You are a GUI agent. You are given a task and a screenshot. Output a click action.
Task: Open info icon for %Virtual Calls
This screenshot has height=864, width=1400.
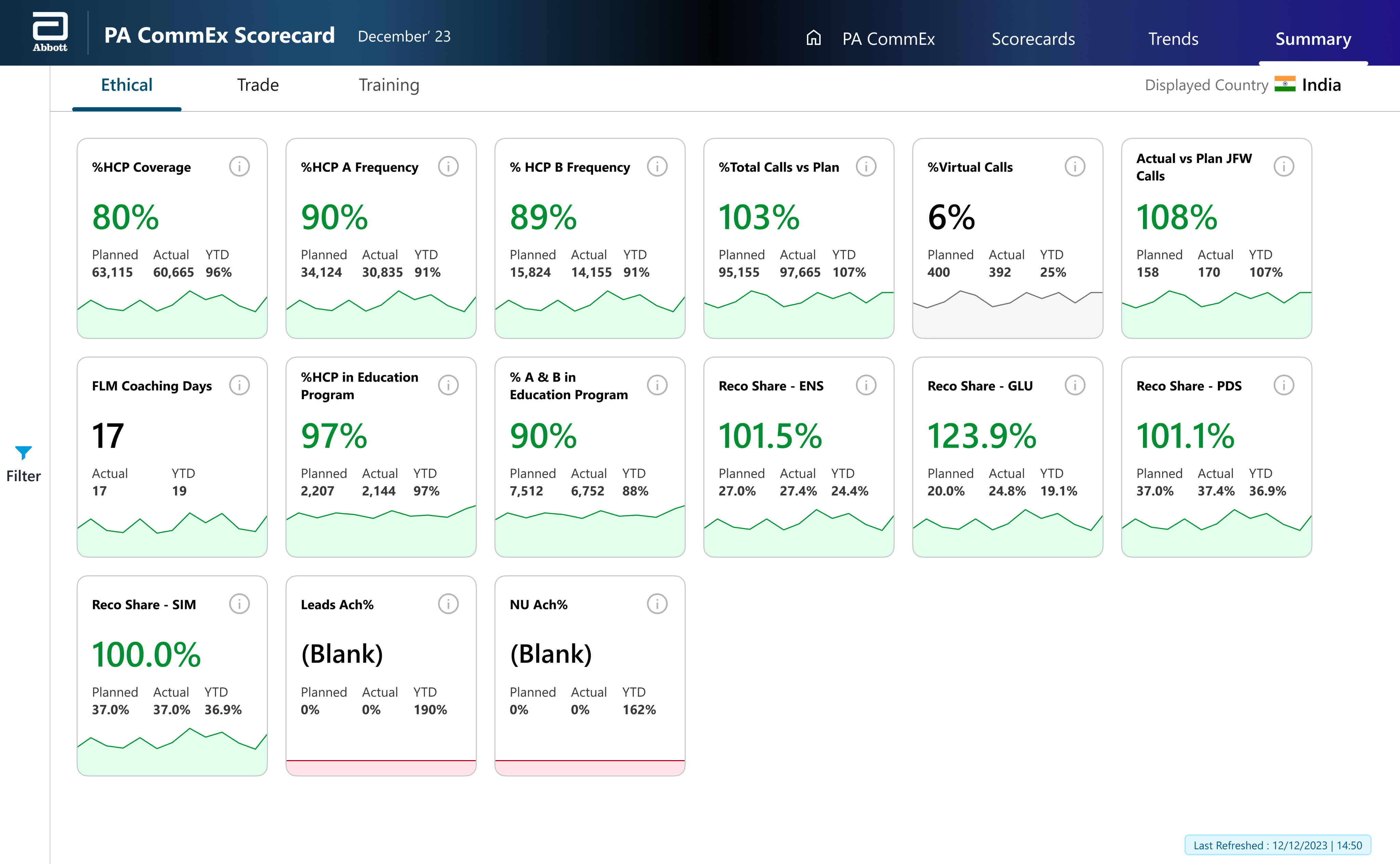point(1074,166)
